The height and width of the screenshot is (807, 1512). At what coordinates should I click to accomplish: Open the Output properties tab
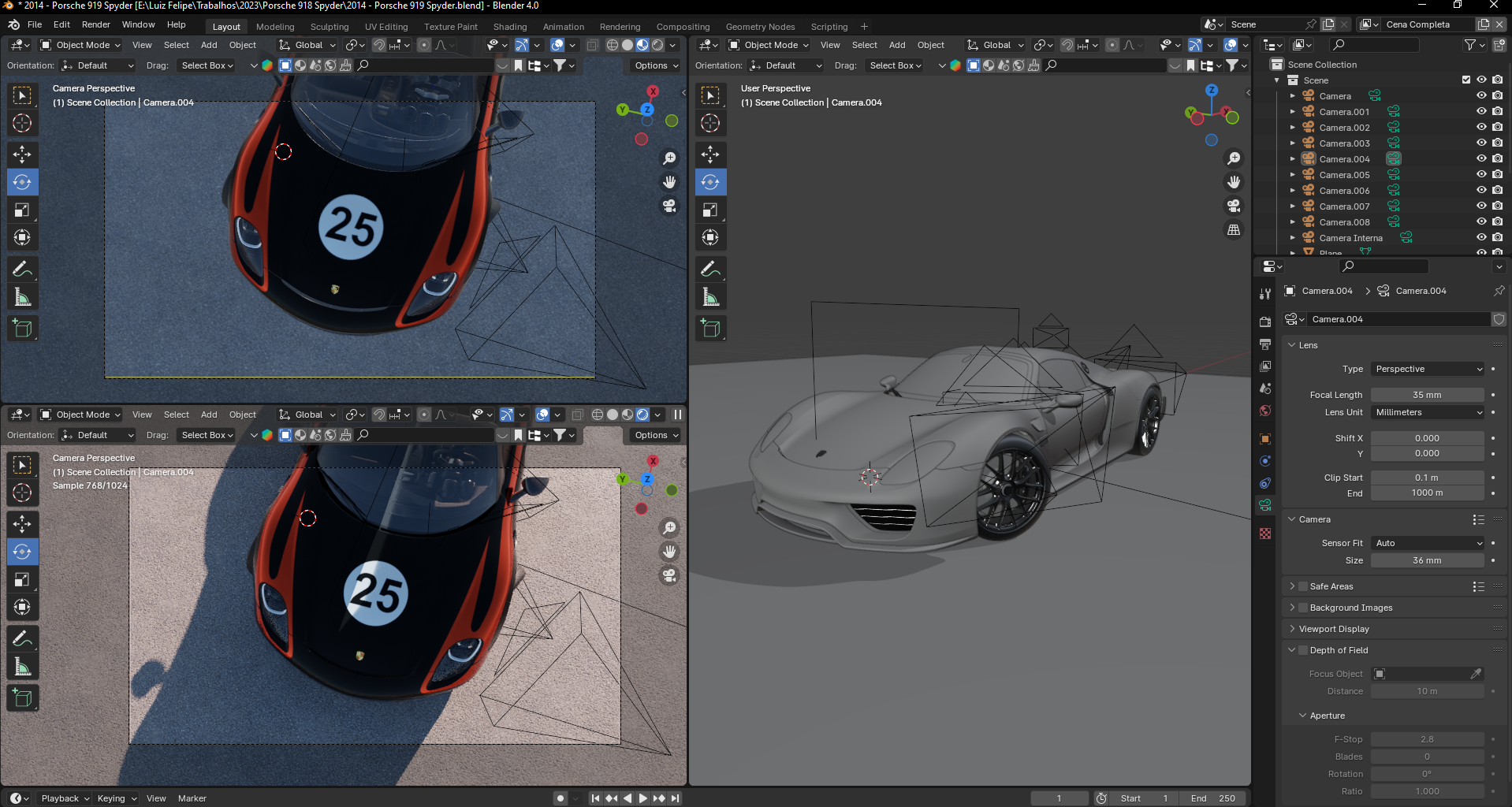[x=1265, y=344]
